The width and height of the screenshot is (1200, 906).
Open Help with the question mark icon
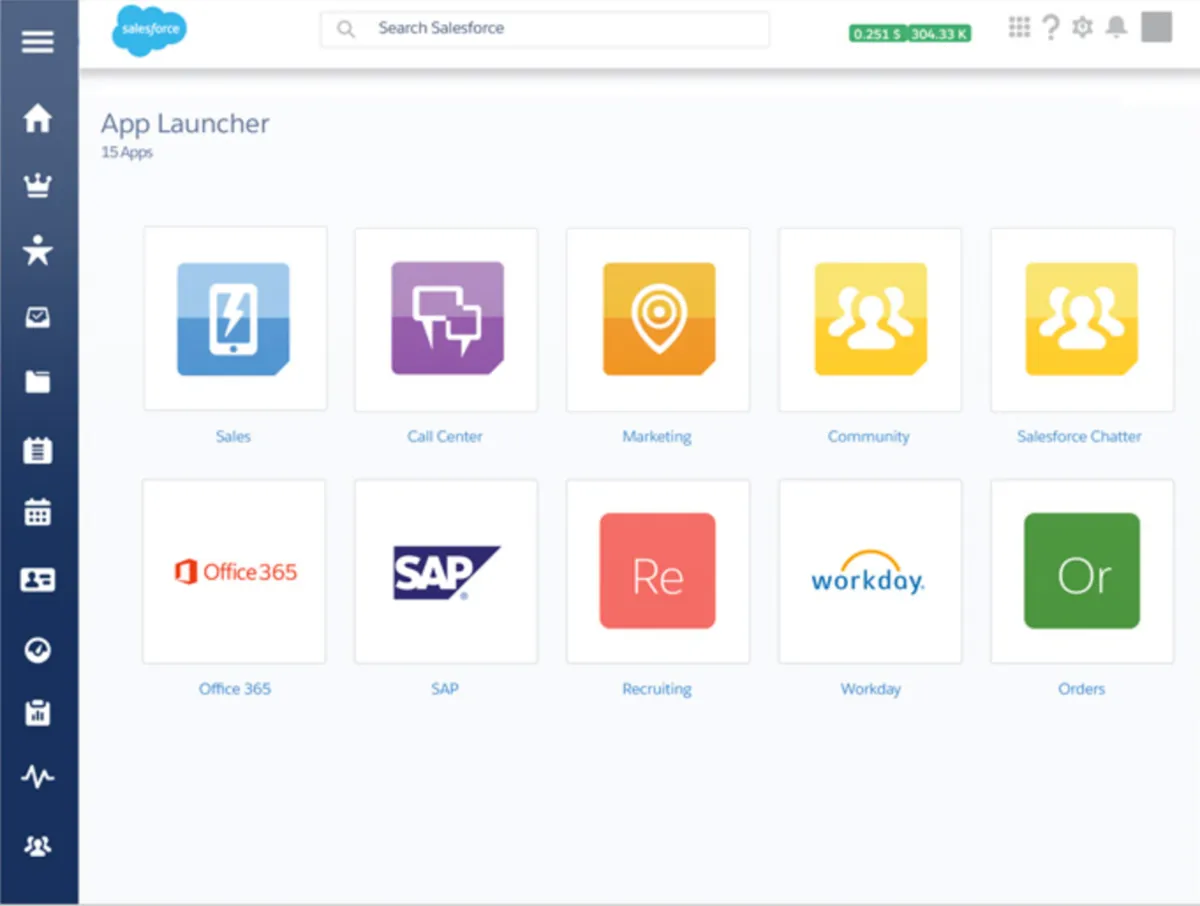(1051, 27)
